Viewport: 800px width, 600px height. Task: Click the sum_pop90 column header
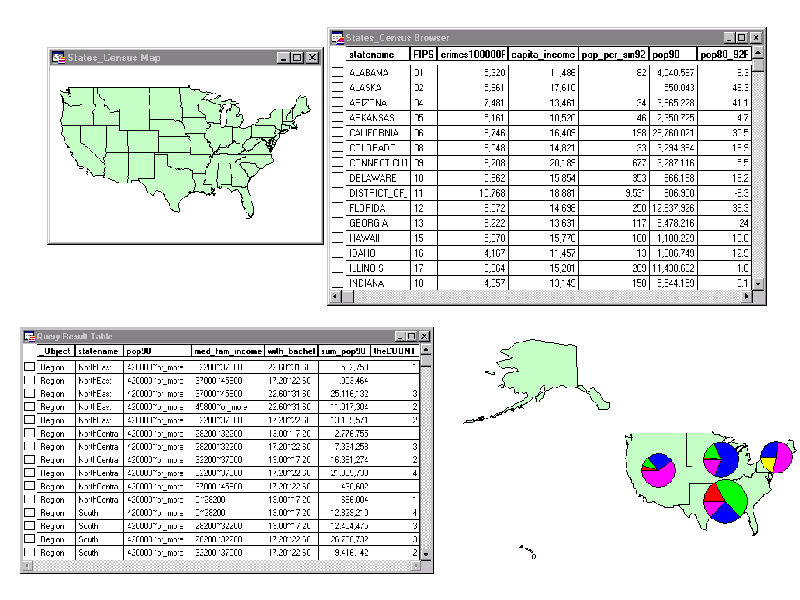pyautogui.click(x=343, y=351)
